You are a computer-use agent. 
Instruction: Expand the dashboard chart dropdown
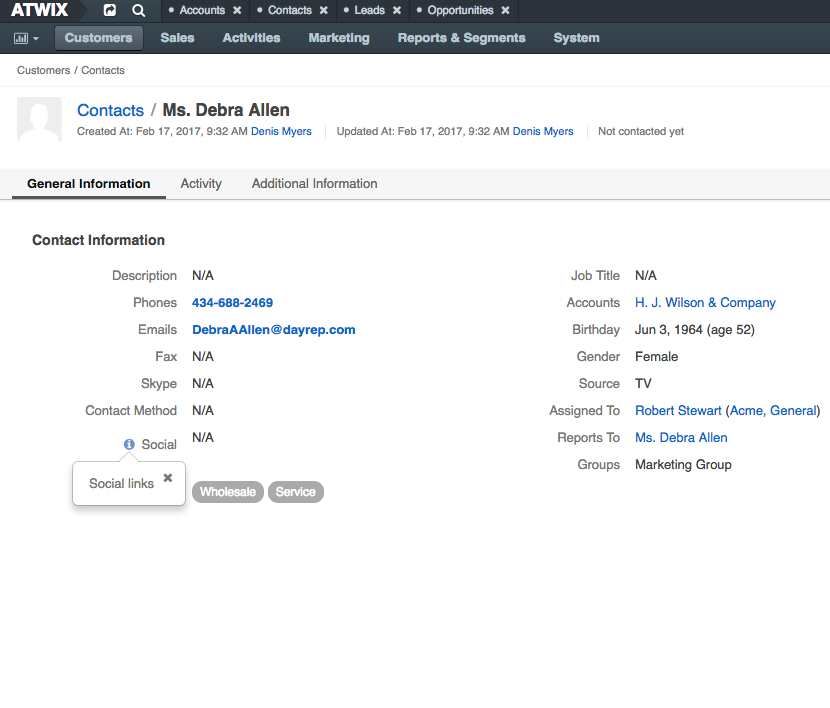[26, 38]
